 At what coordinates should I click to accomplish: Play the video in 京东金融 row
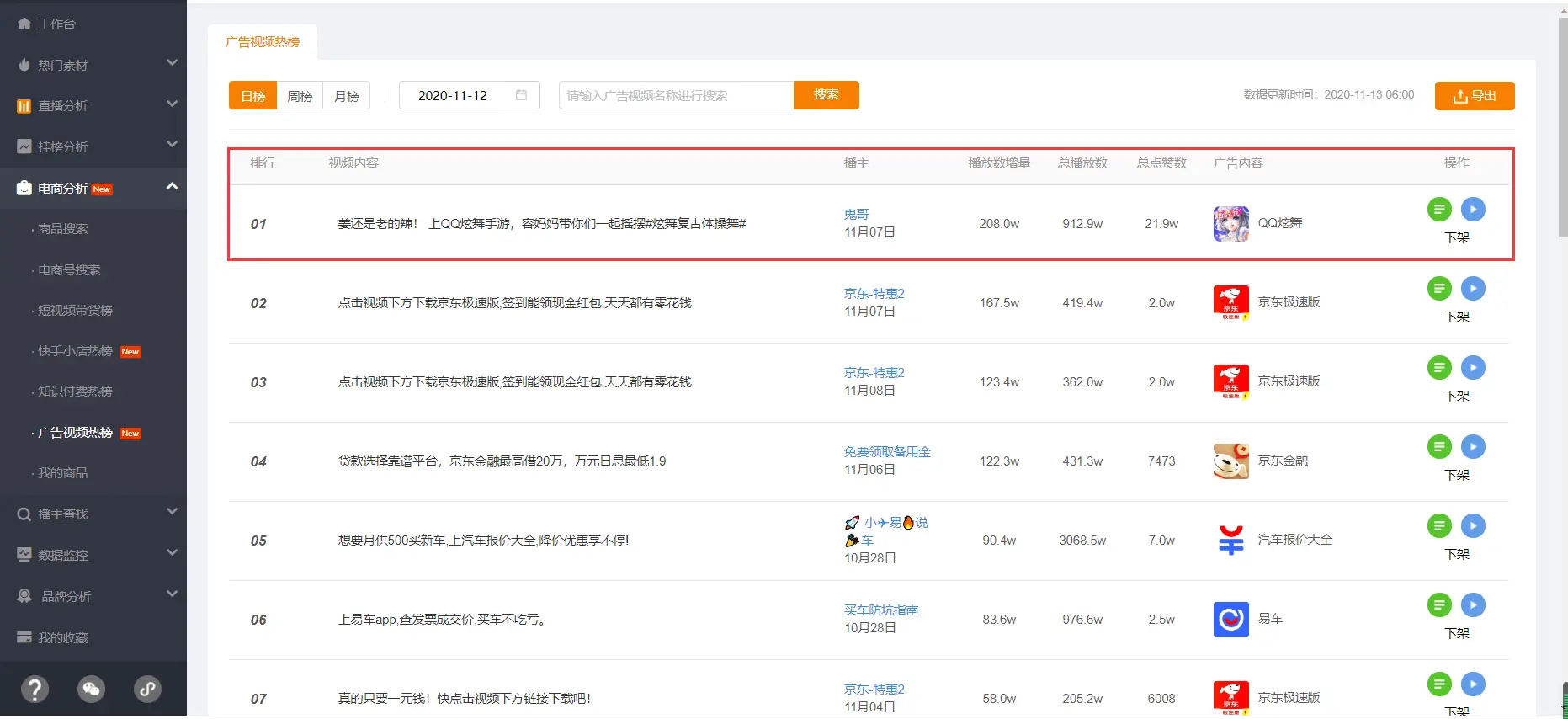click(1473, 446)
